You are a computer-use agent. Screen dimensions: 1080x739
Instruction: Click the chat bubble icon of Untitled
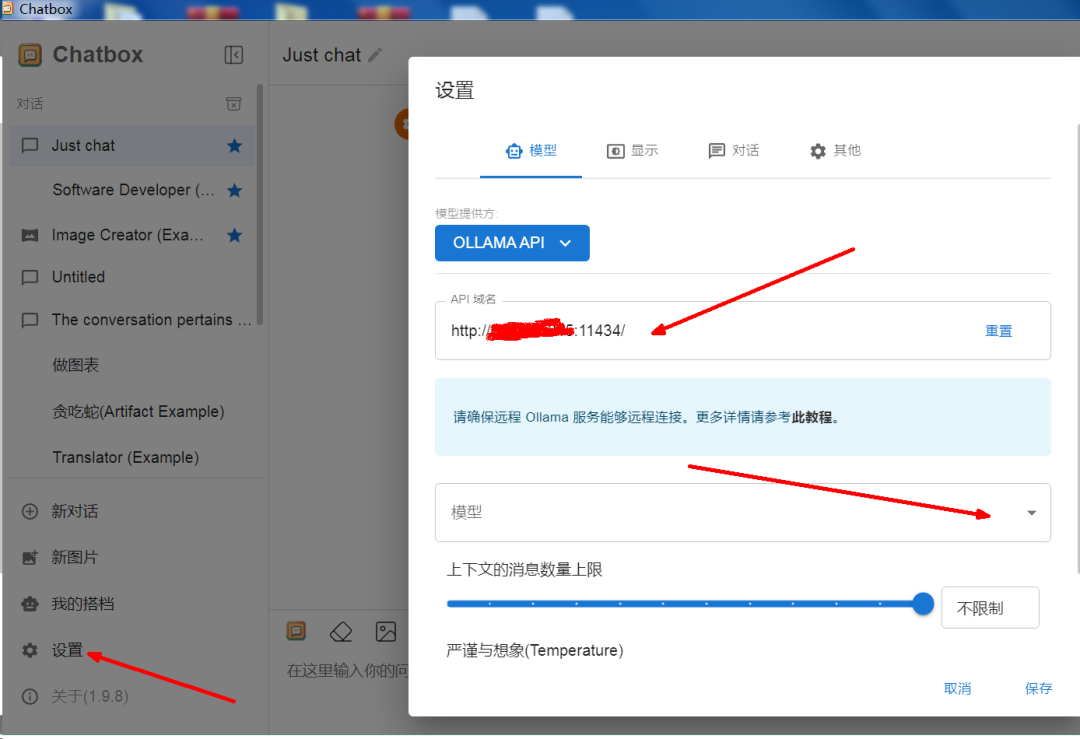pyautogui.click(x=30, y=278)
